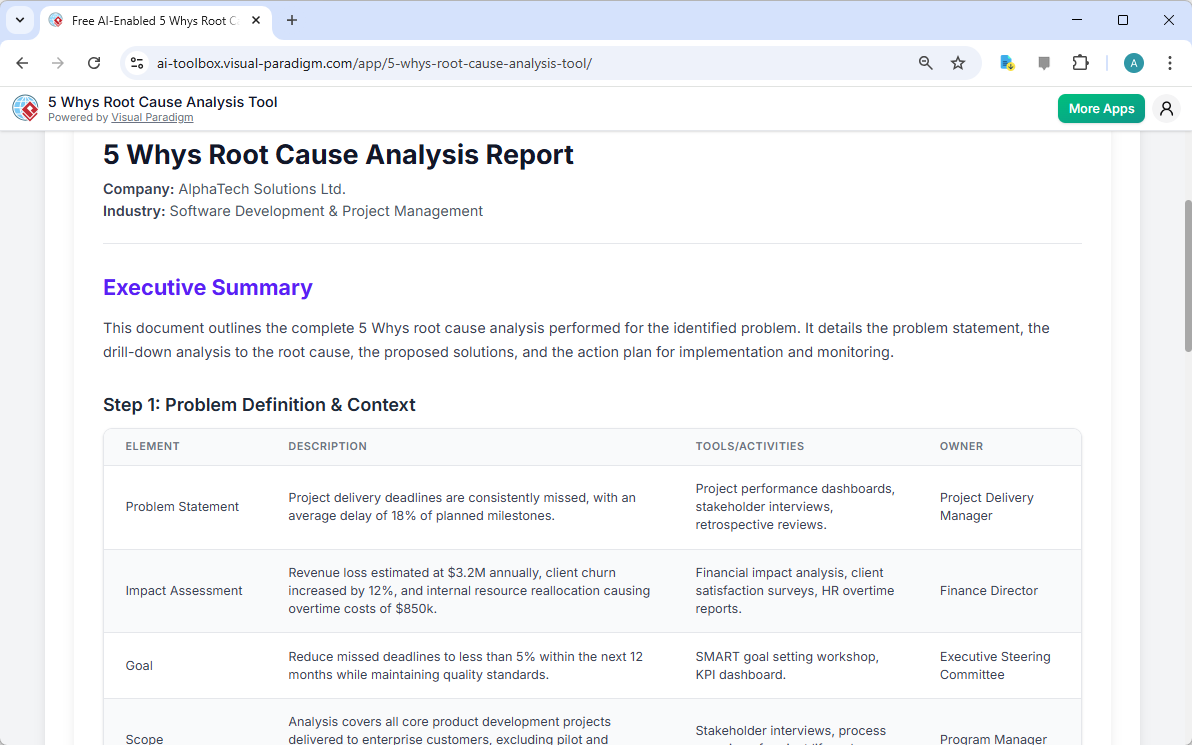Open the three-dot Chrome menu

(x=1170, y=62)
